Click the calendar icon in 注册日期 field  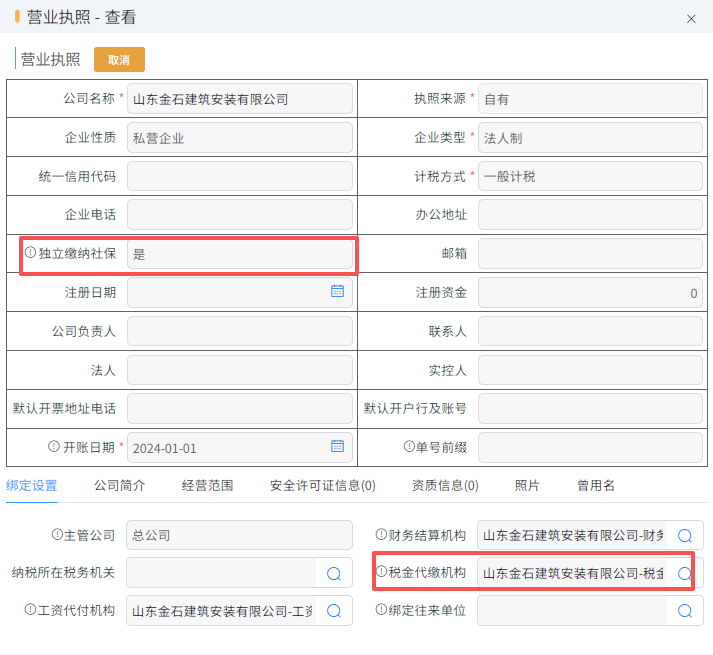pyautogui.click(x=337, y=291)
